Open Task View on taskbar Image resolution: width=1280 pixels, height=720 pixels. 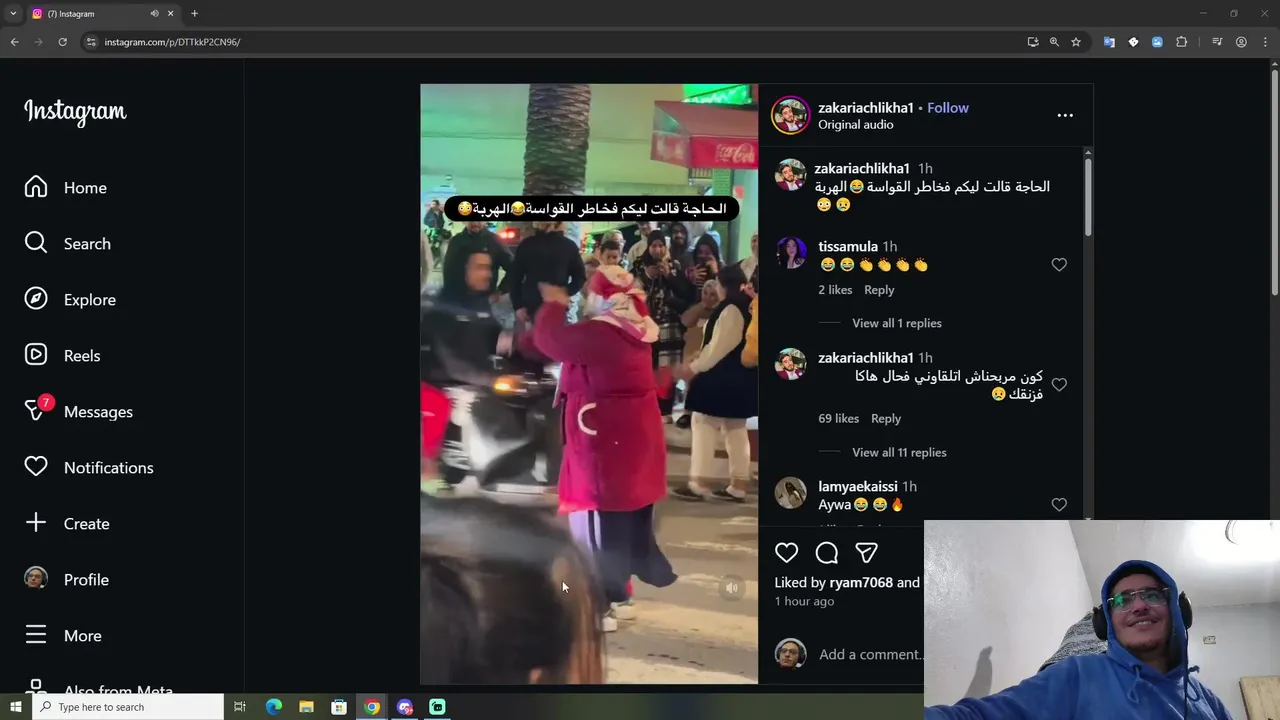(240, 707)
